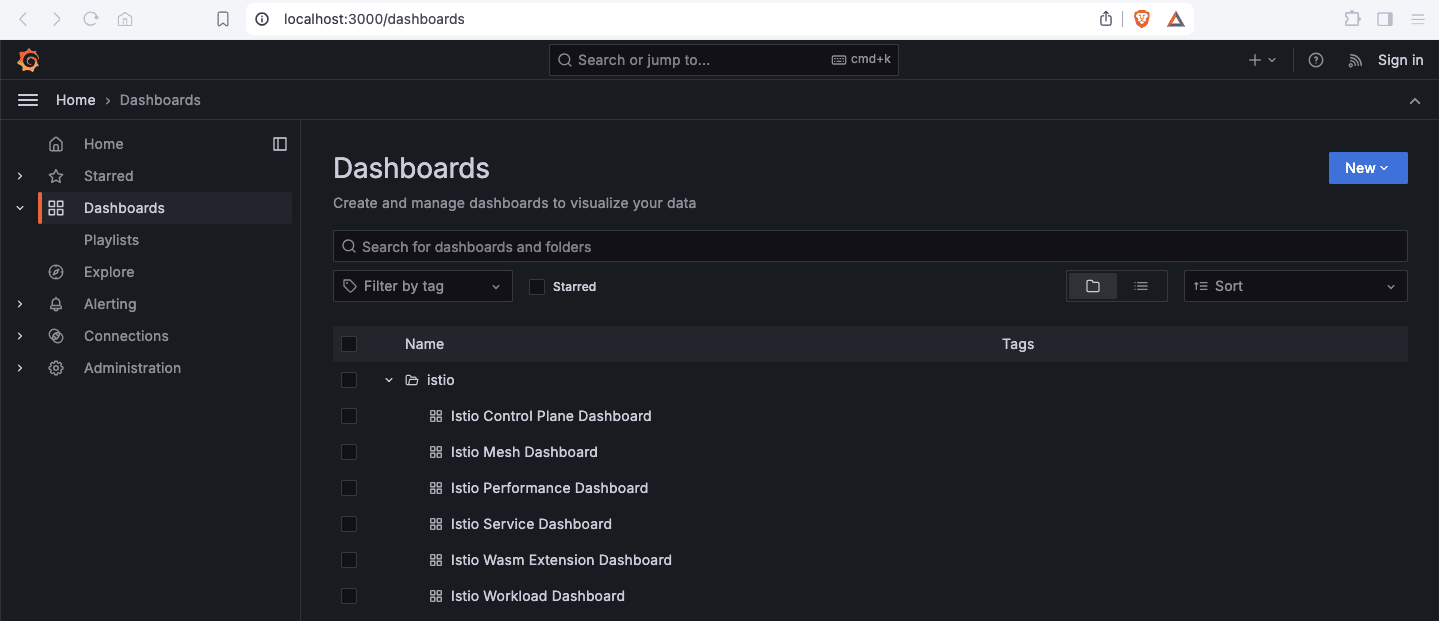Click the Sign in link
This screenshot has width=1439, height=621.
point(1400,60)
